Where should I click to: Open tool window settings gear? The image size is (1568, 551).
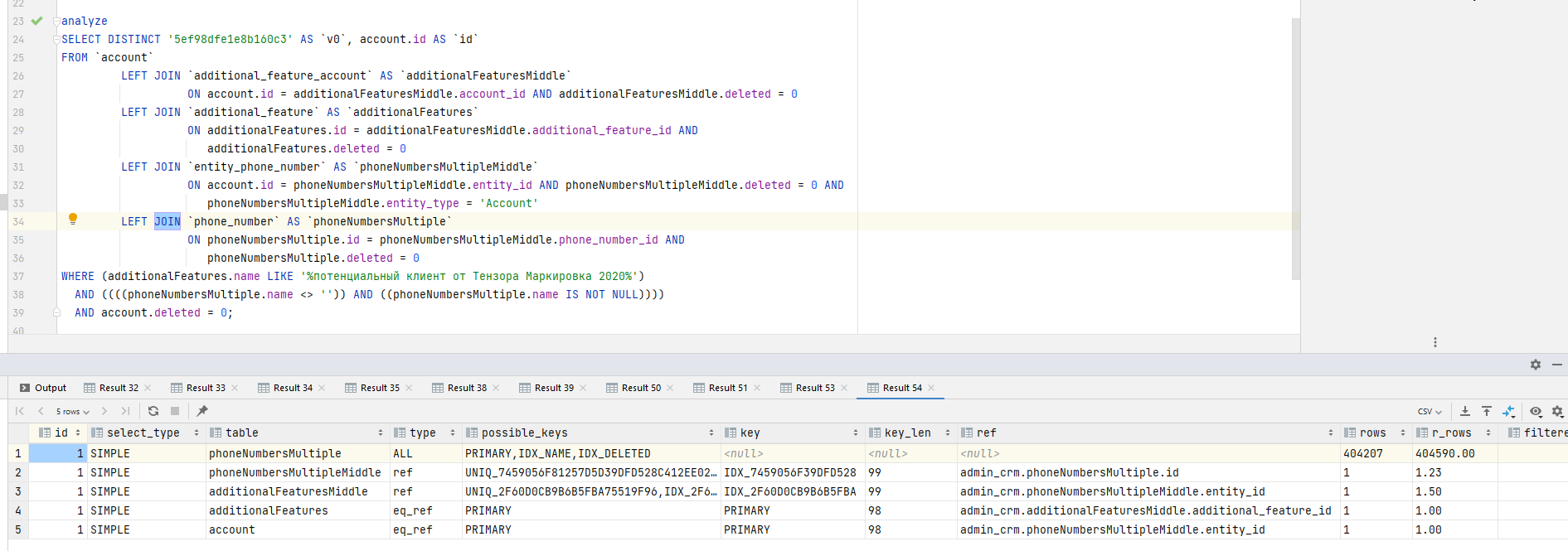click(1536, 365)
